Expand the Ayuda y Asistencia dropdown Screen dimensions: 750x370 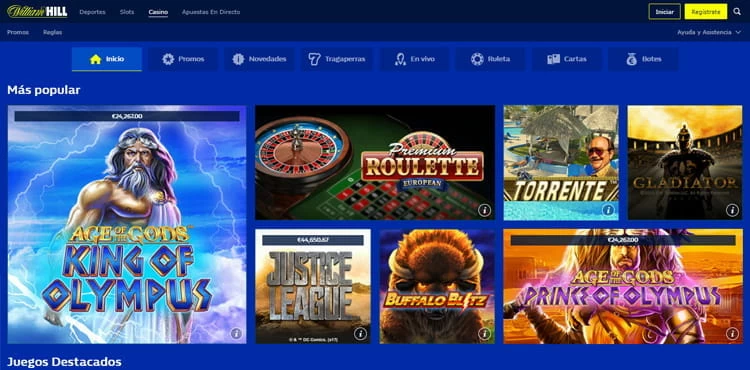click(709, 33)
